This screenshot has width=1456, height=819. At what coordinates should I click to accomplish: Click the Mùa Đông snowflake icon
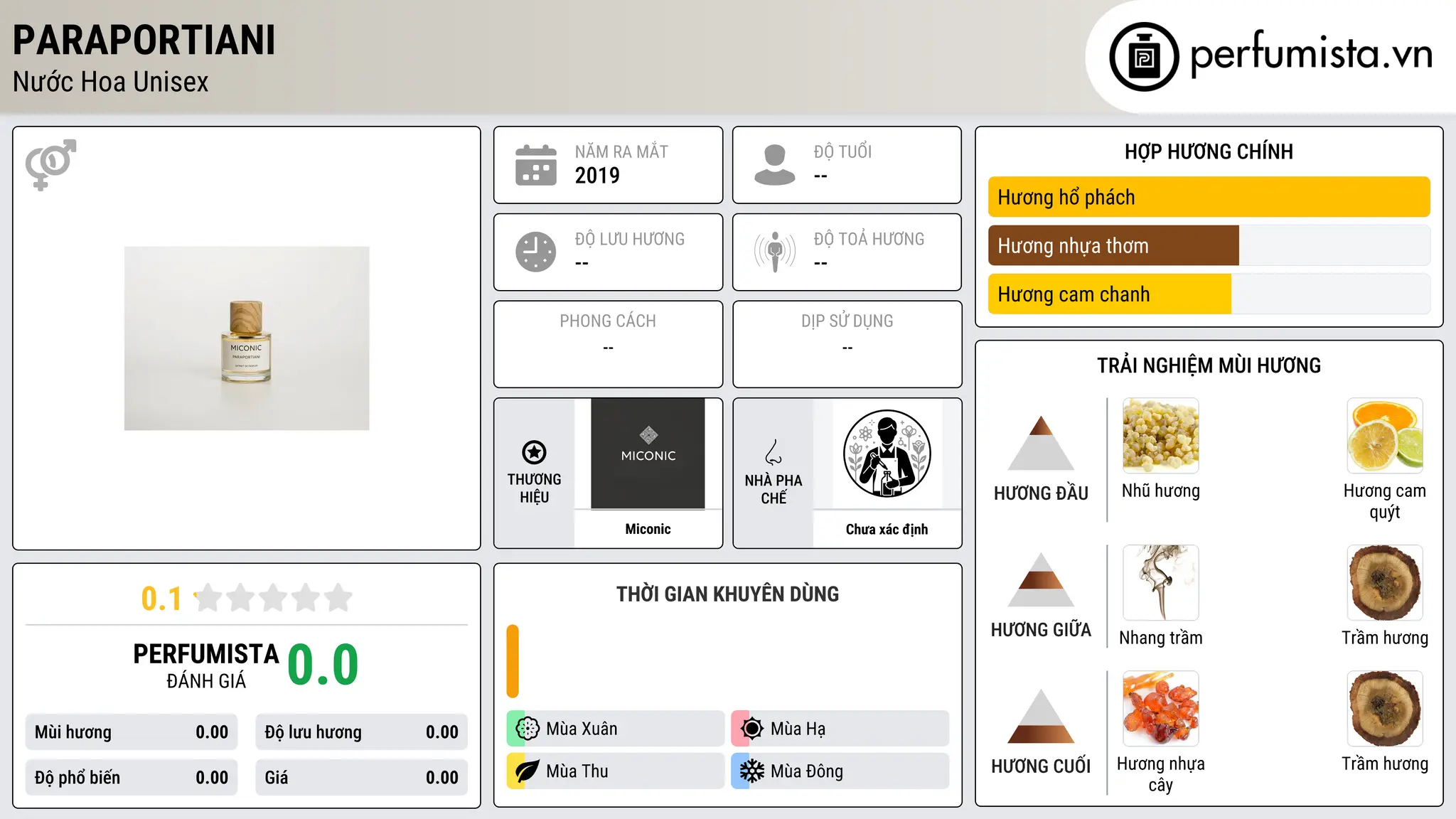(752, 771)
